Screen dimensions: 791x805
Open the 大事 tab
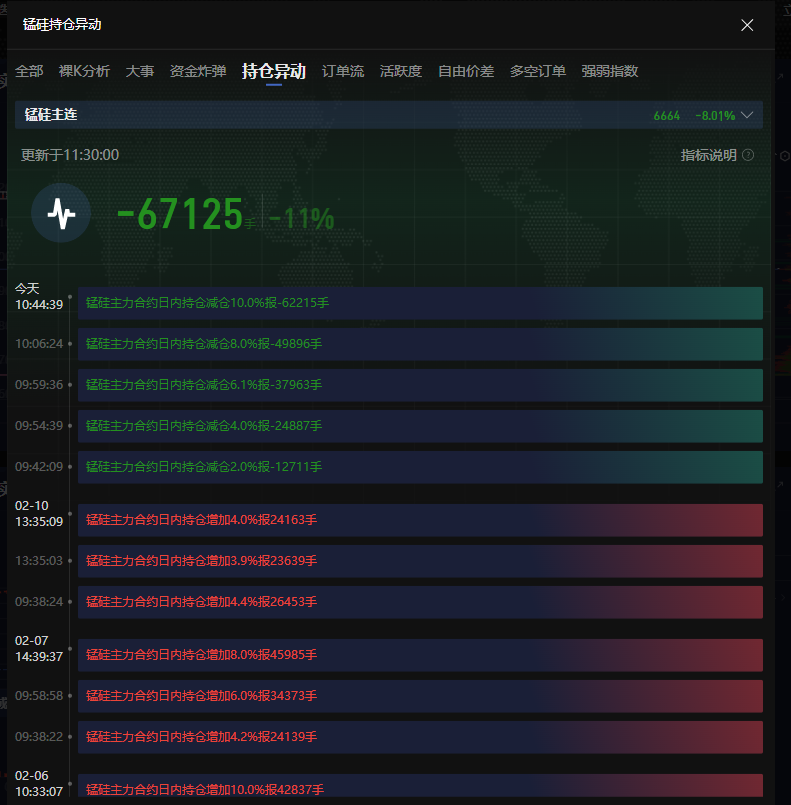coord(140,71)
